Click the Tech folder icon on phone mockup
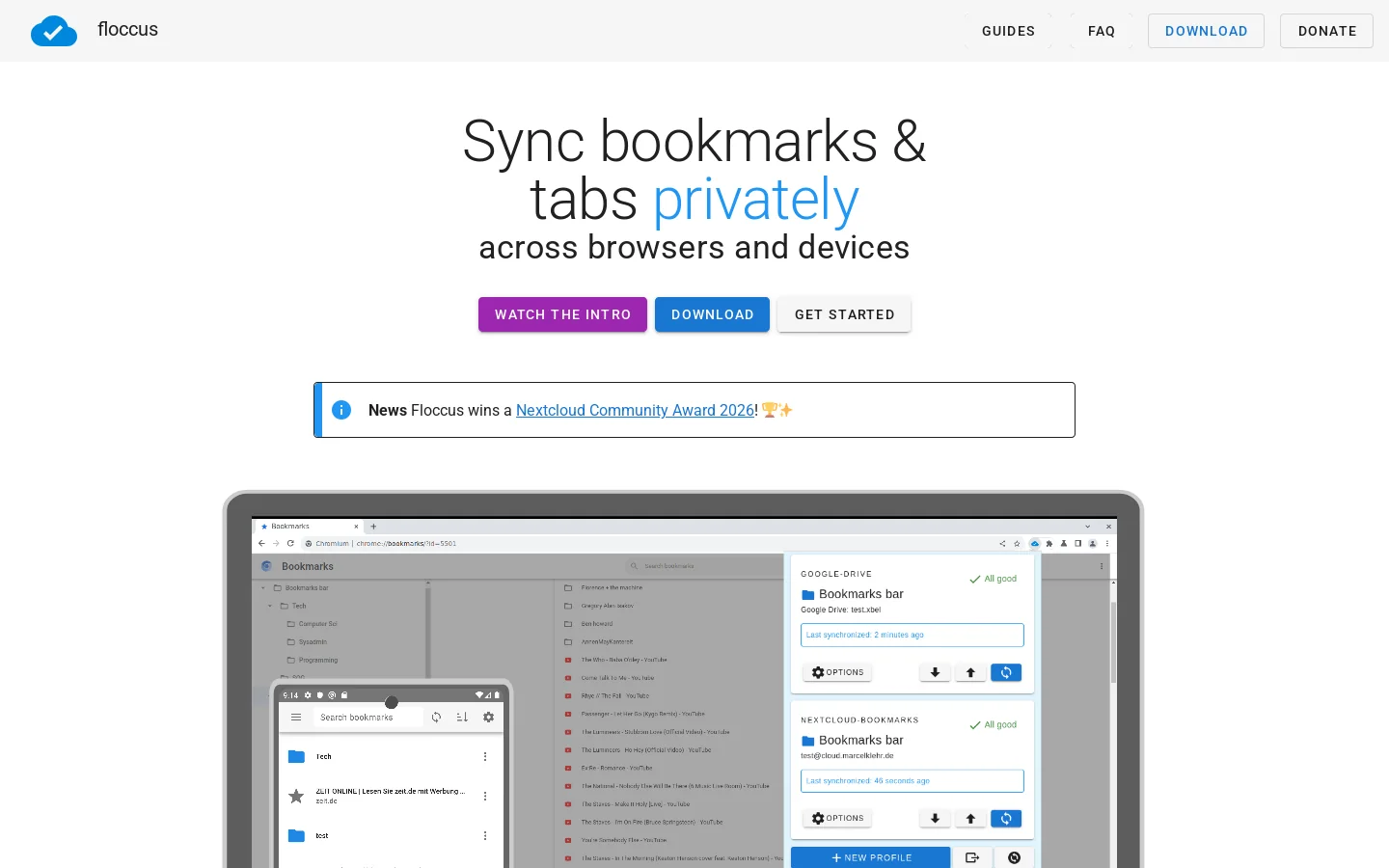 coord(296,757)
